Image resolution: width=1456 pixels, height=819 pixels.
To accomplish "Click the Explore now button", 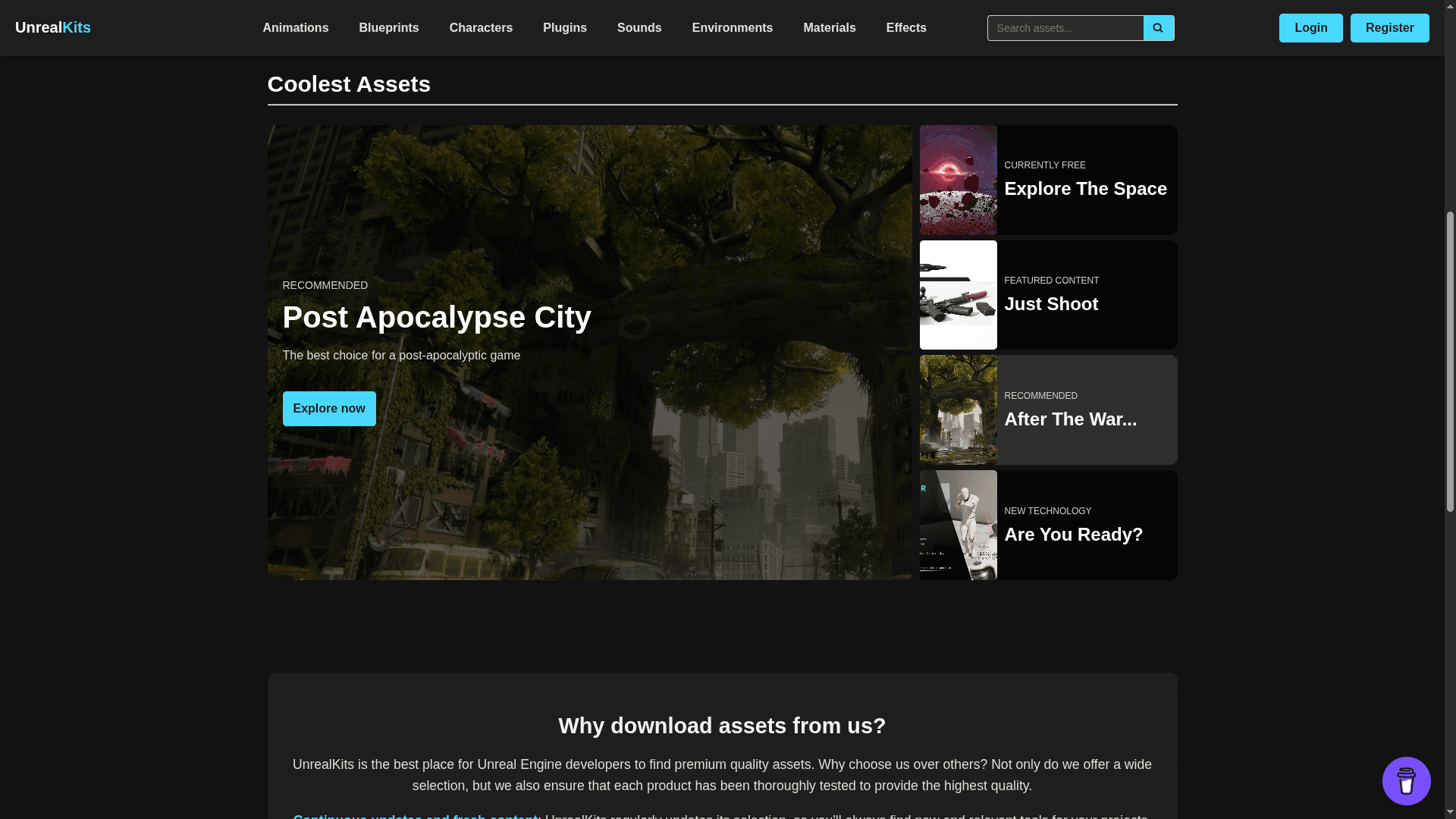I will [328, 408].
